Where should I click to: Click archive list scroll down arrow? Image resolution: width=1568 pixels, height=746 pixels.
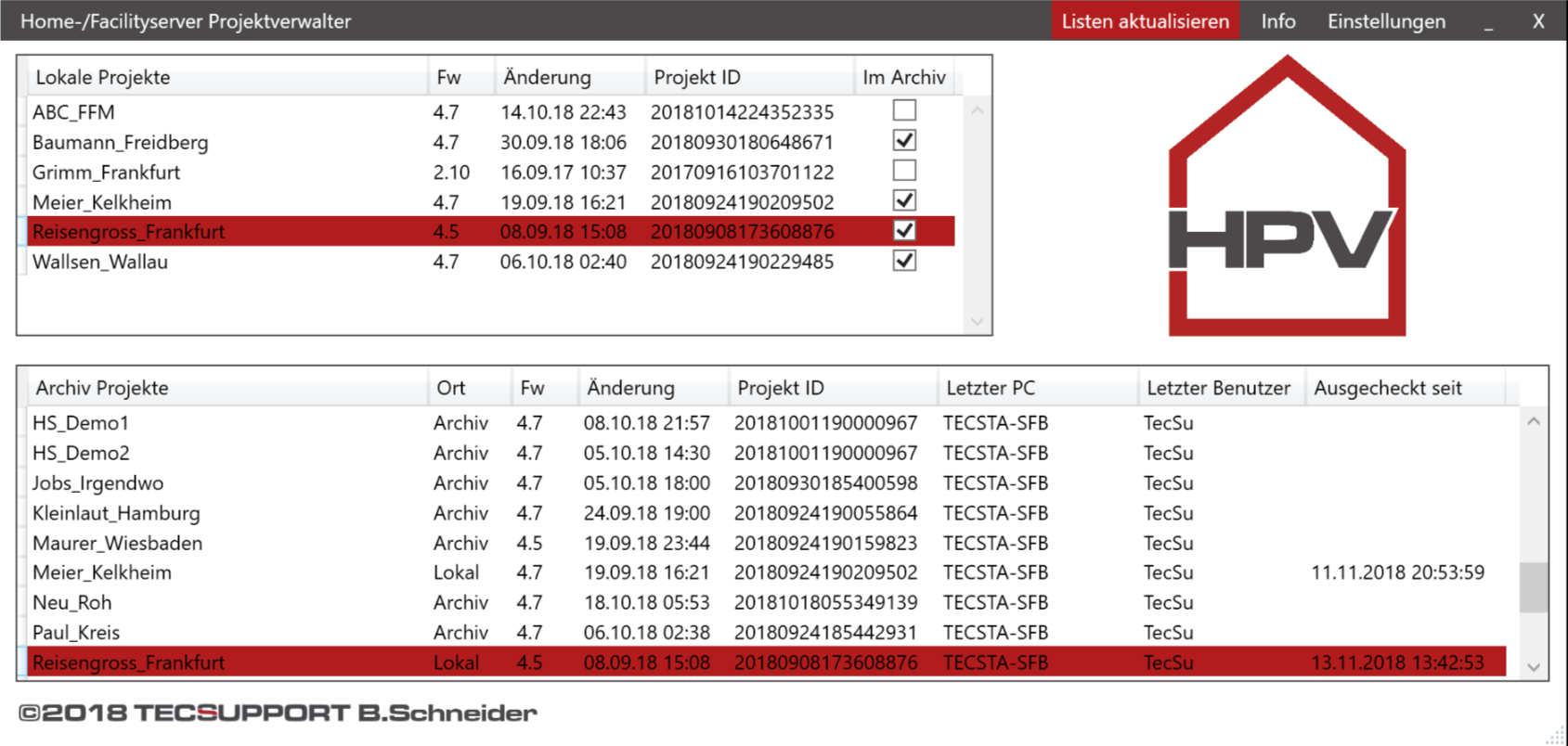click(x=1534, y=667)
